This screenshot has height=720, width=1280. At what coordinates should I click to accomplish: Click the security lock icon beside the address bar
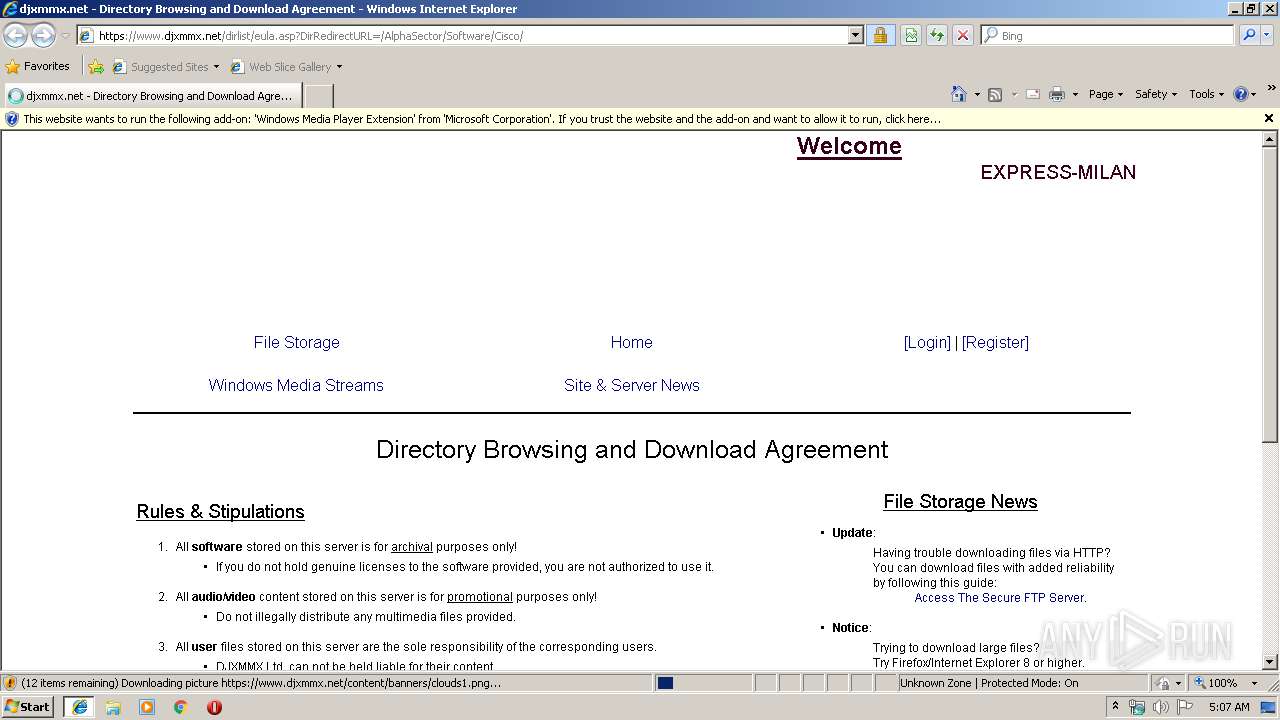point(880,35)
